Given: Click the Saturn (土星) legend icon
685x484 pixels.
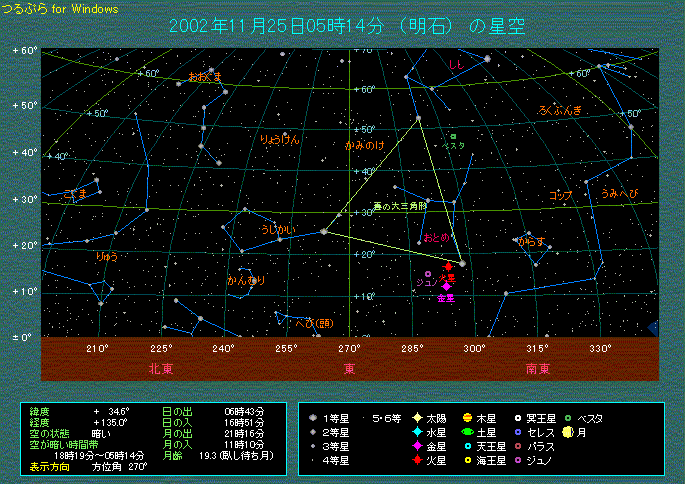Looking at the screenshot, I should pyautogui.click(x=466, y=431).
